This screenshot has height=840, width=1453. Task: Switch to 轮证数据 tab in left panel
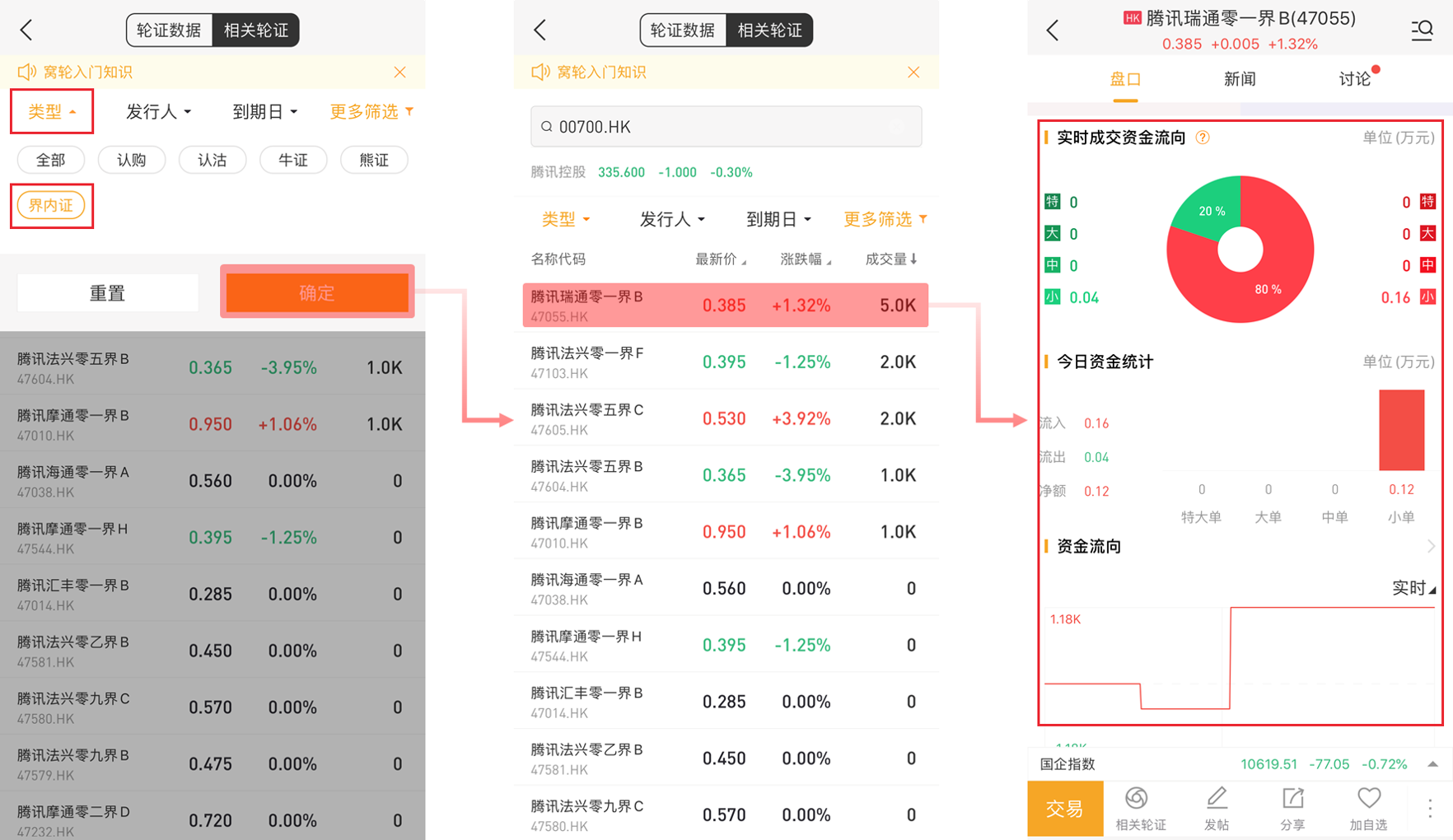pos(169,30)
